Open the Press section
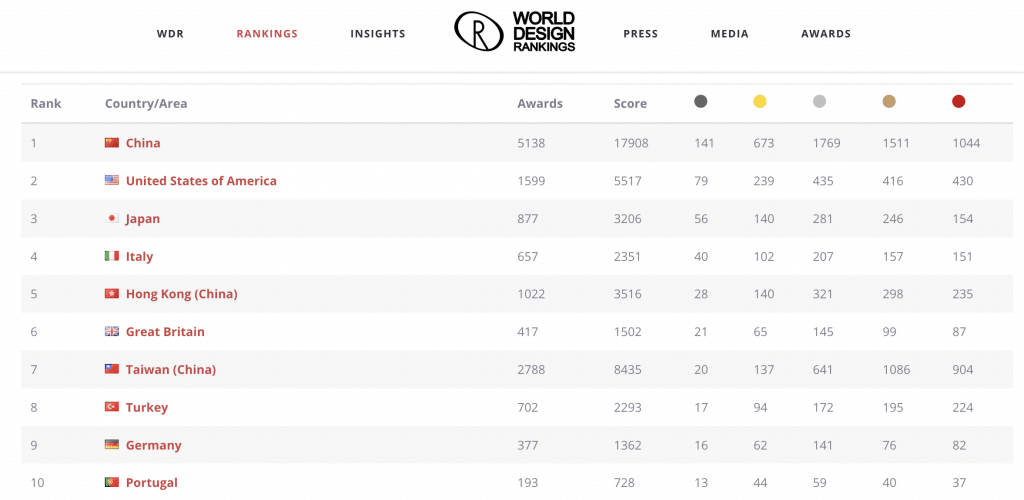This screenshot has width=1024, height=500. click(640, 34)
